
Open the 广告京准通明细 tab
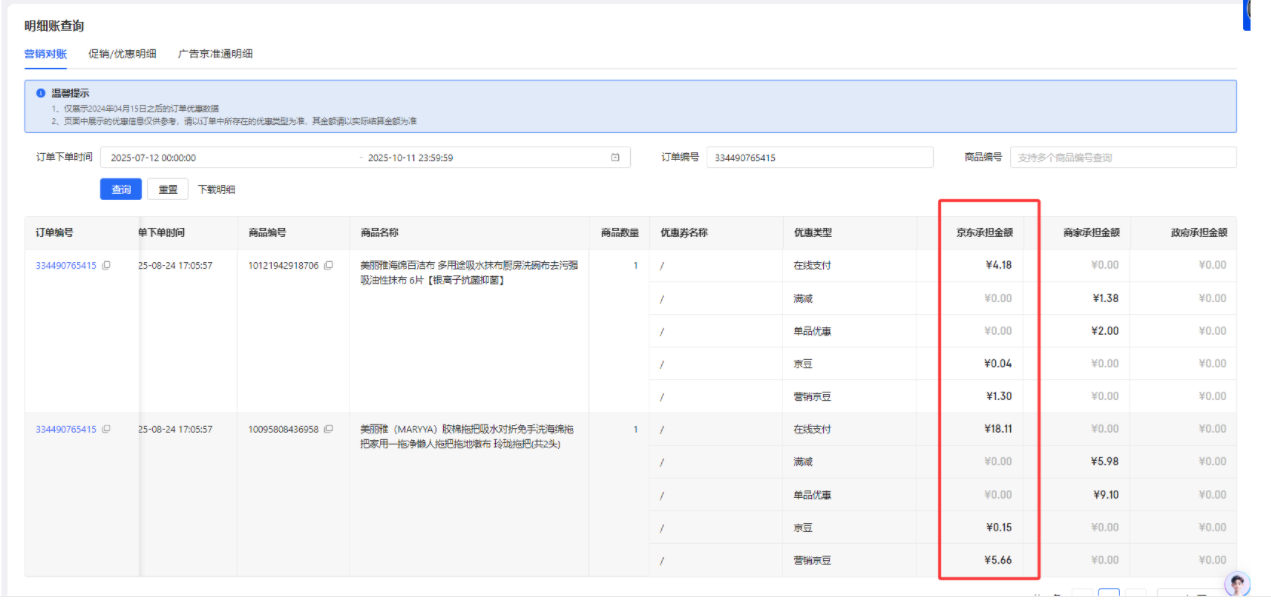(x=215, y=54)
